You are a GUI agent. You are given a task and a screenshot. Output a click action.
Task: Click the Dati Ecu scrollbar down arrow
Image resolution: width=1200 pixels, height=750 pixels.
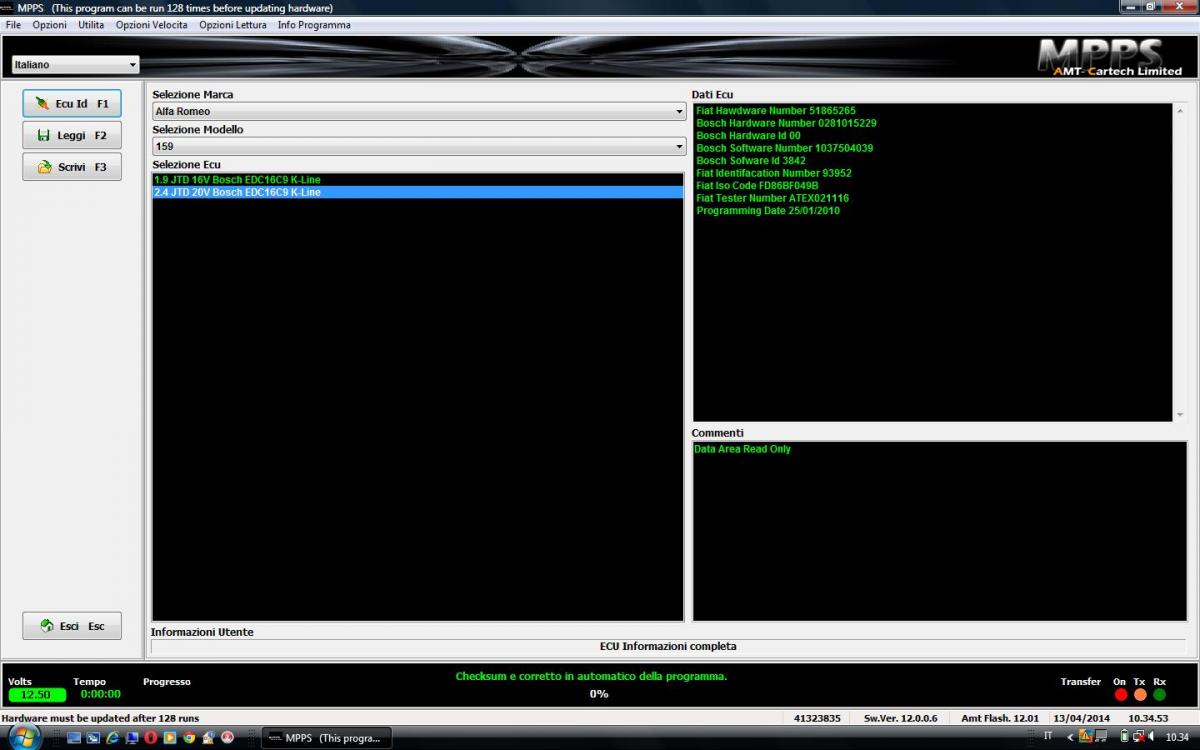click(1180, 414)
